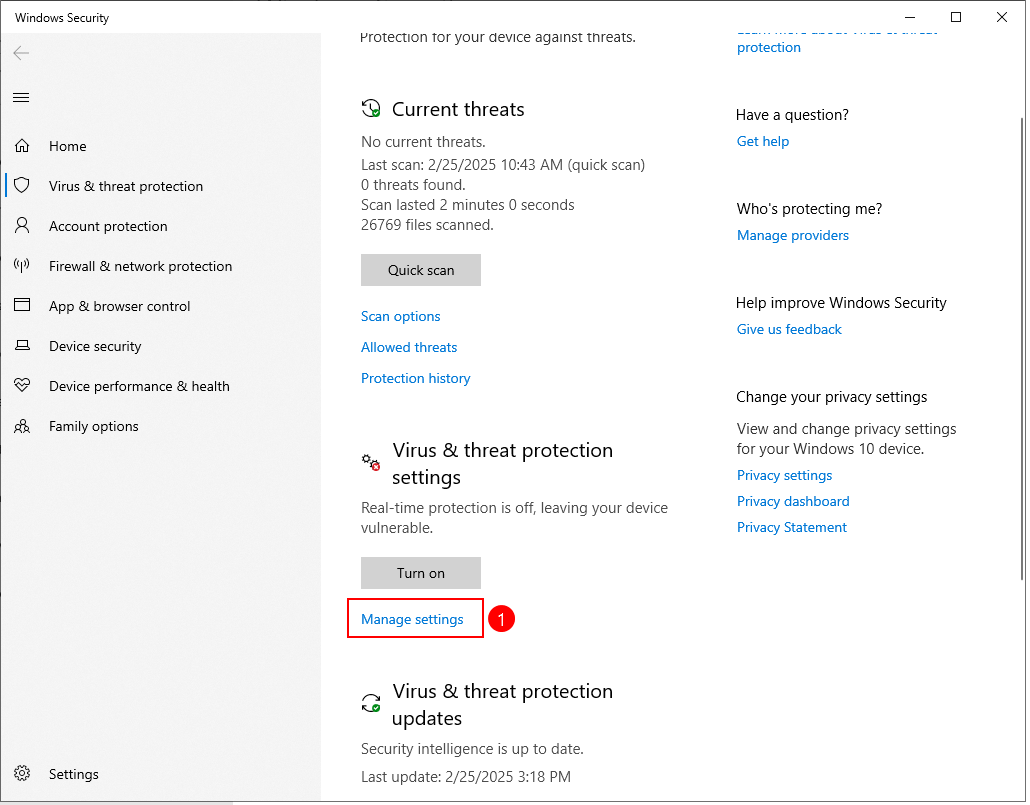
Task: Click the shield icon for Virus protection
Action: click(x=22, y=186)
